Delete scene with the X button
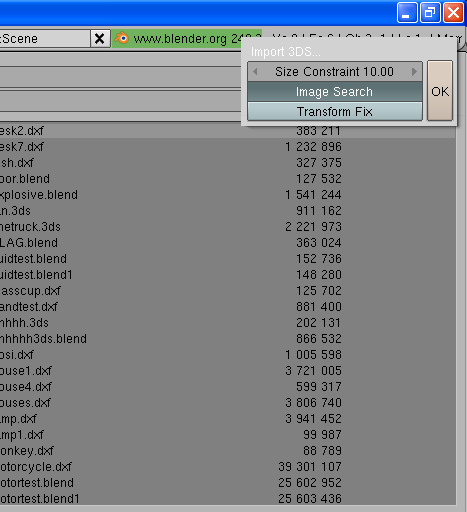 pos(100,39)
